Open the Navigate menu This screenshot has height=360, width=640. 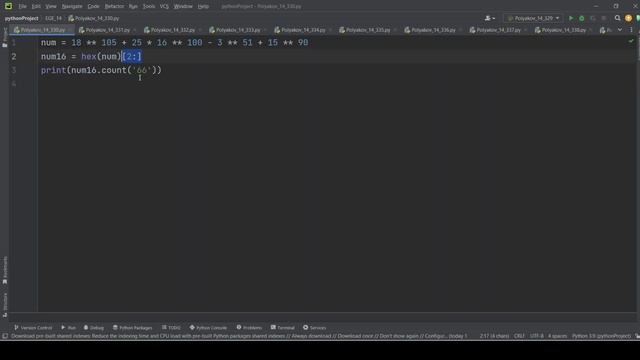[72, 6]
